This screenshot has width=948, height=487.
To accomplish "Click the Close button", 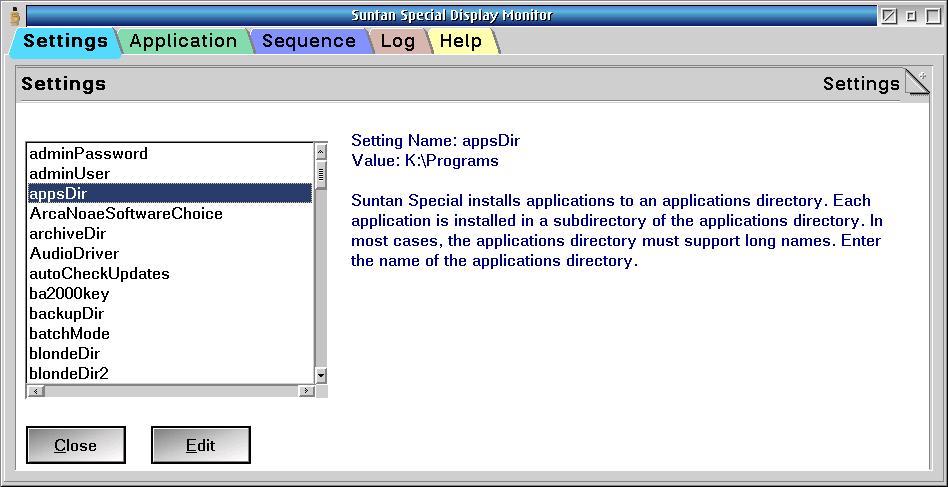I will click(76, 445).
